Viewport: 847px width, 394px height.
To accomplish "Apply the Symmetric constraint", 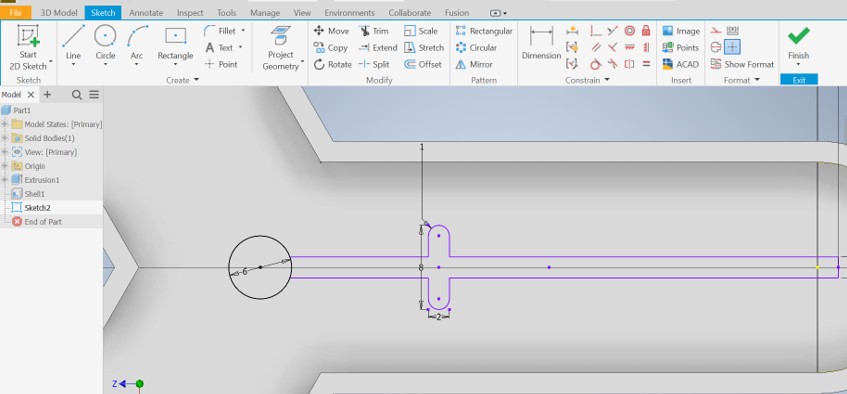I will click(x=629, y=64).
